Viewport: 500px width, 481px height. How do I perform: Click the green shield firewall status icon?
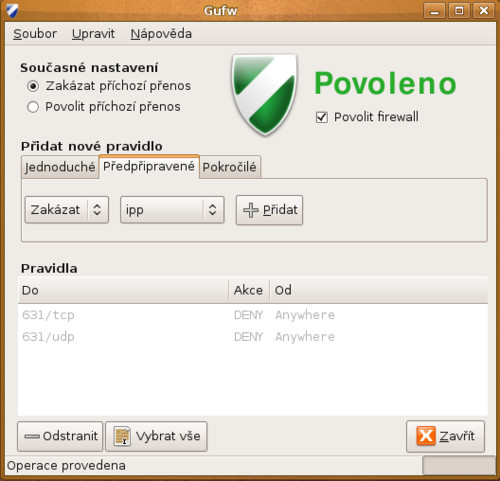pyautogui.click(x=264, y=95)
